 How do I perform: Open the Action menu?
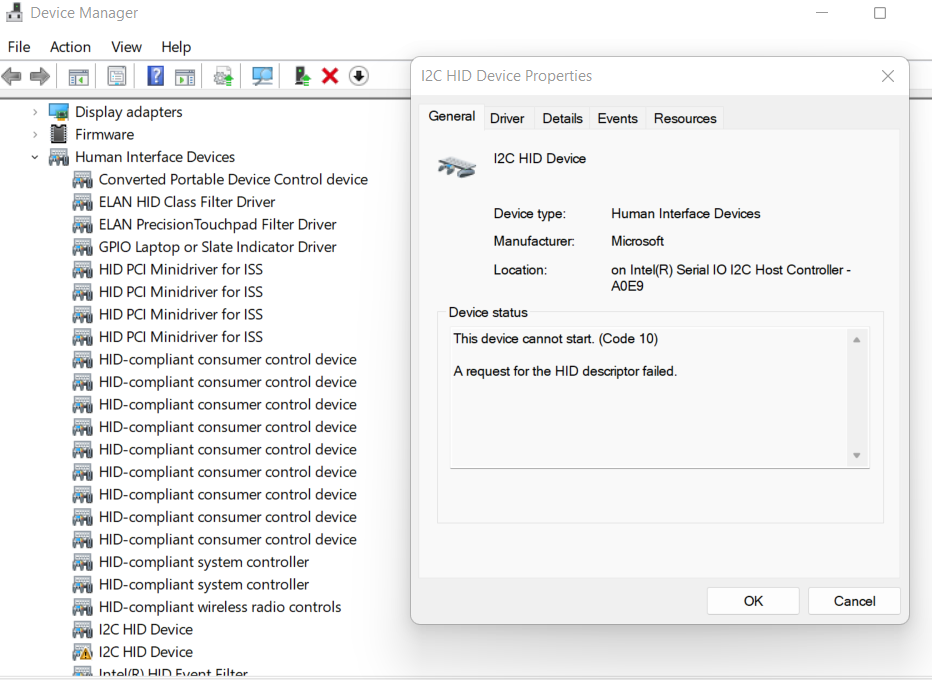point(70,47)
